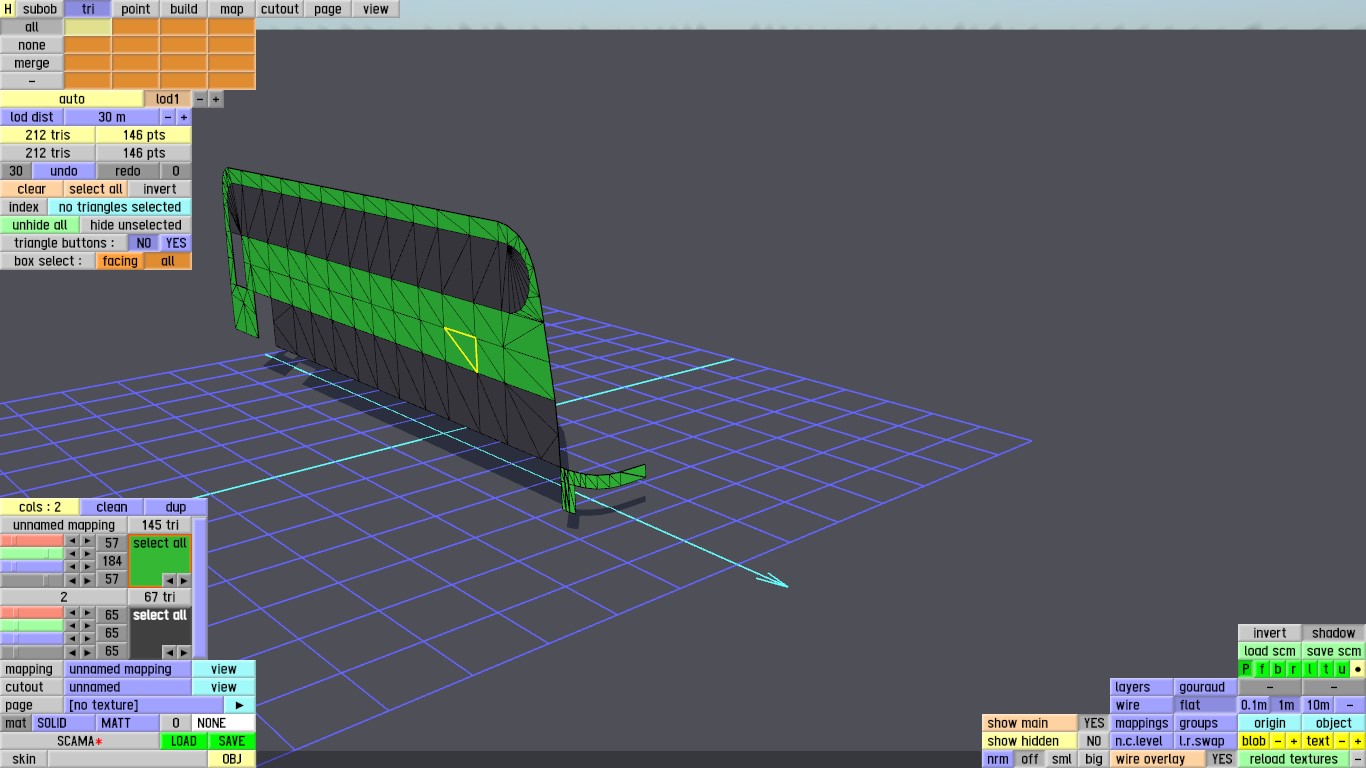
Task: Click left arrow in dark grey swatch
Action: (169, 652)
